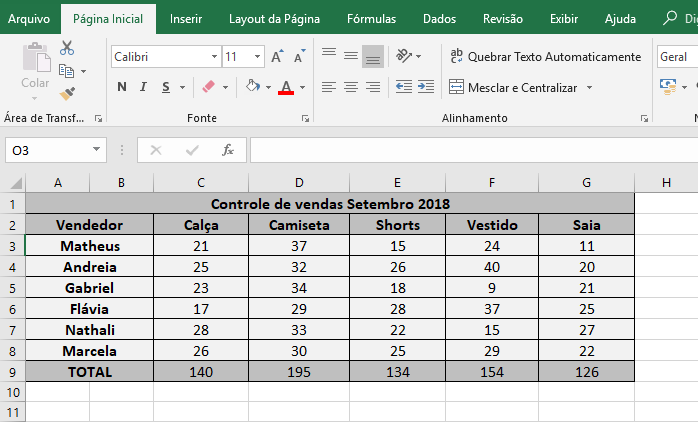The image size is (698, 422).
Task: Select the Format Painter brush
Action: [67, 93]
